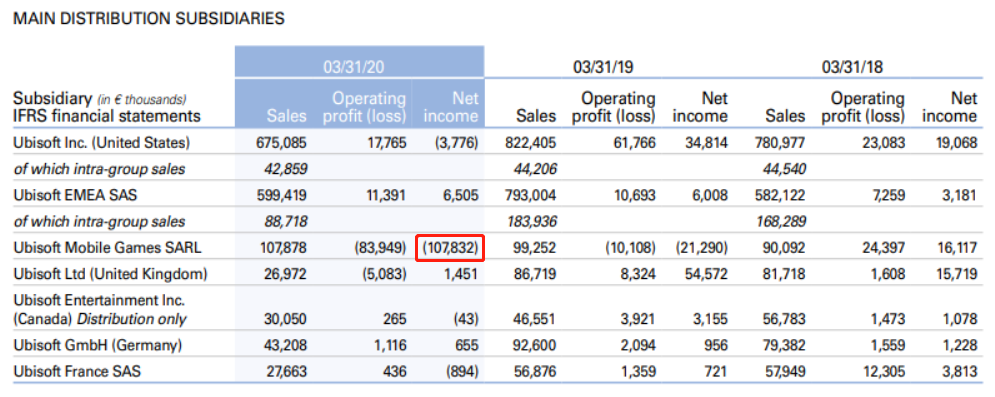Select the 599,419 sales value
Image resolution: width=995 pixels, height=397 pixels.
pos(281,195)
